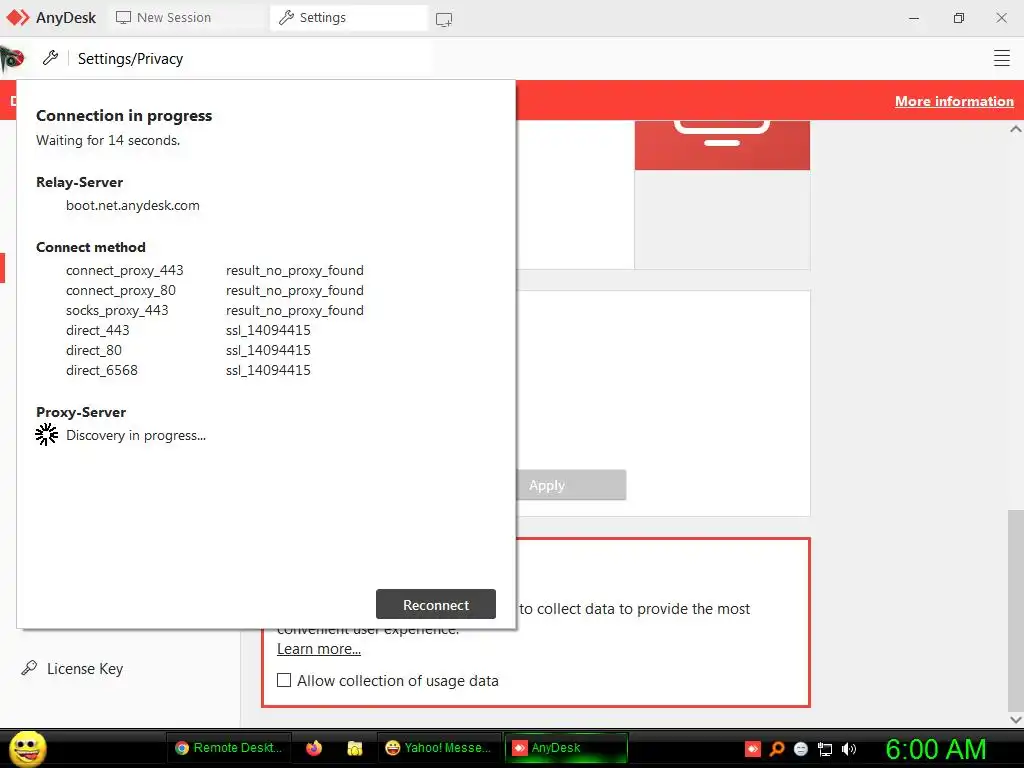Click the orange magnifier tray icon
The height and width of the screenshot is (768, 1024).
tap(777, 749)
